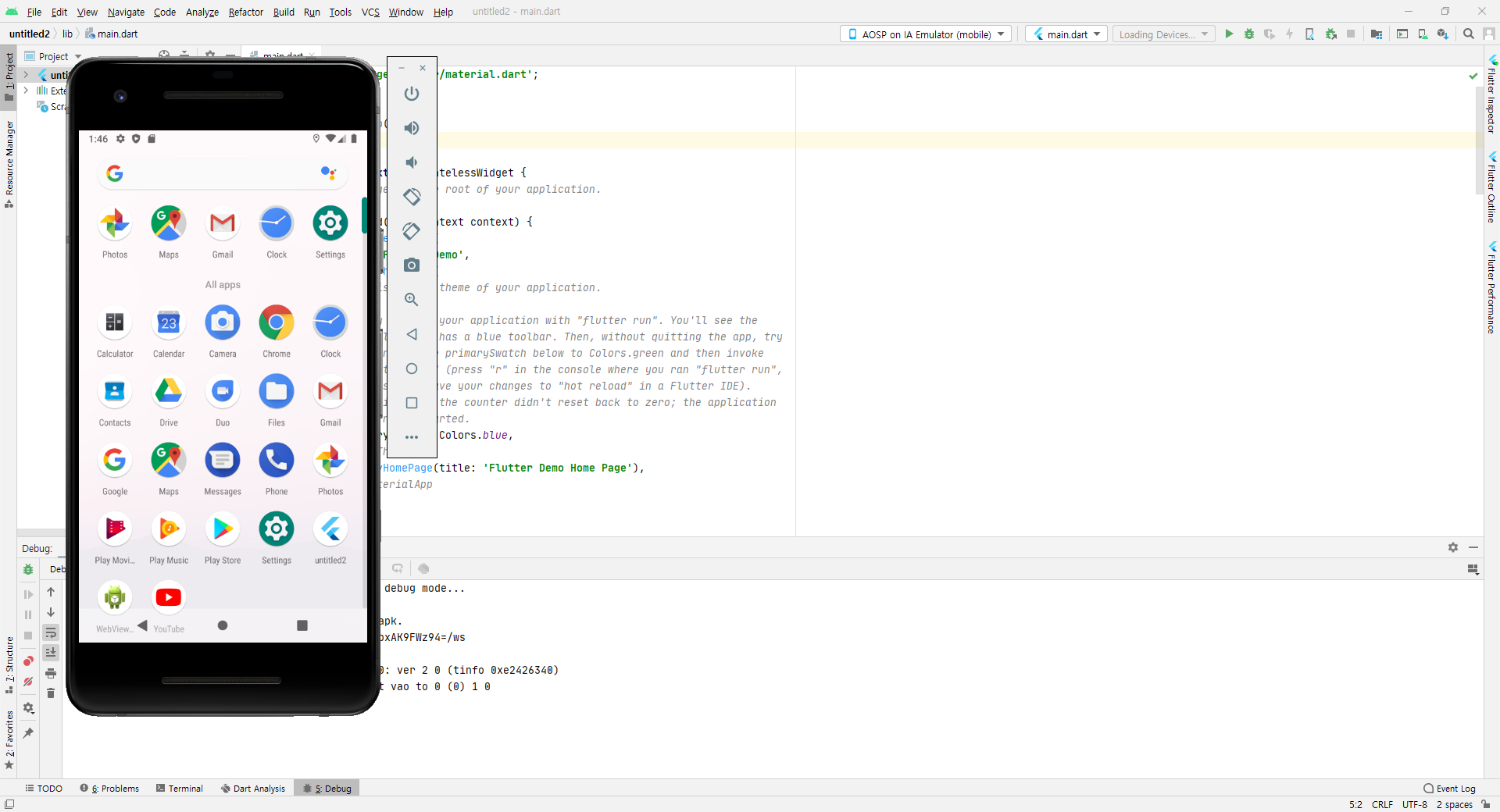Toggle the 1: Project tool window
The height and width of the screenshot is (812, 1500).
9,76
